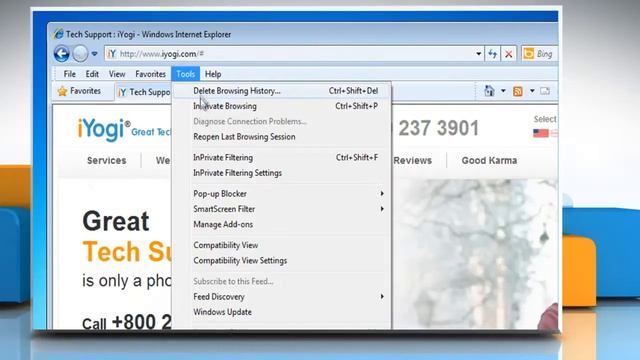Select the Tech Support browser tab
Screen dimensions: 640x360
point(144,92)
